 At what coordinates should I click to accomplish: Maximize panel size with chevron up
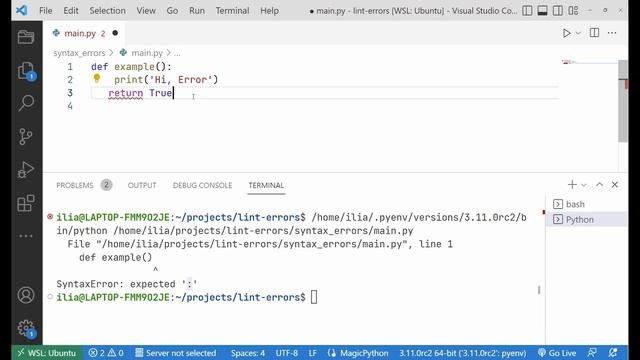[x=599, y=185]
